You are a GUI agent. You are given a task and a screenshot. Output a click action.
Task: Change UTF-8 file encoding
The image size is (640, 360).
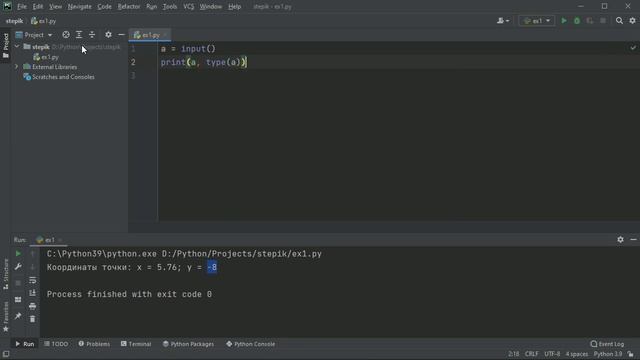point(552,354)
